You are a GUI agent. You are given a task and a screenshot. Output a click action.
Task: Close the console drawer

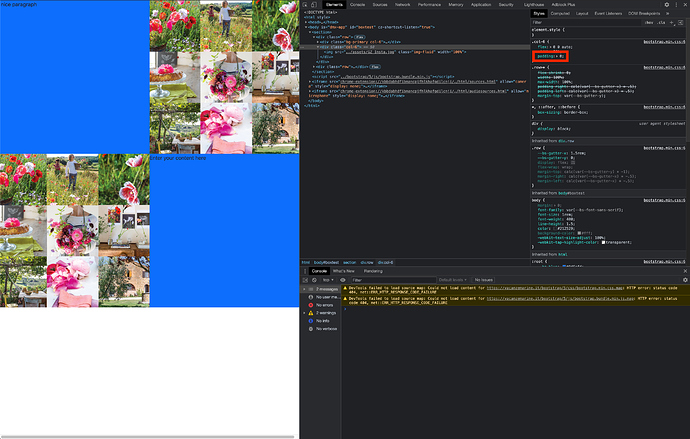pyautogui.click(x=685, y=271)
